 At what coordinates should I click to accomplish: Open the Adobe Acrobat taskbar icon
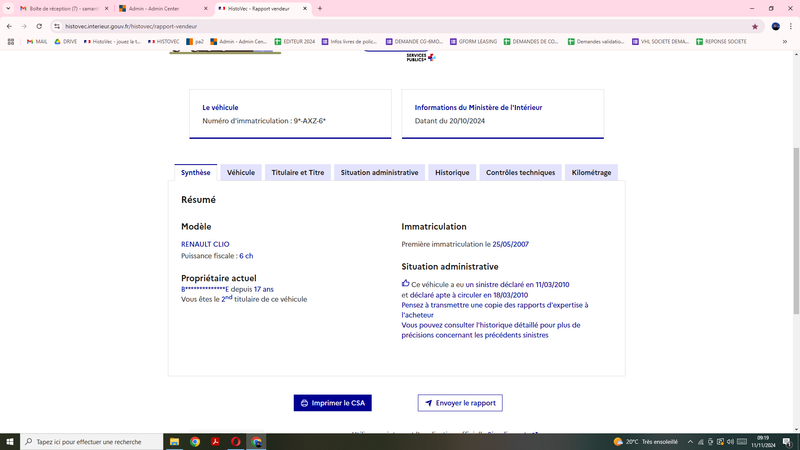pos(215,442)
